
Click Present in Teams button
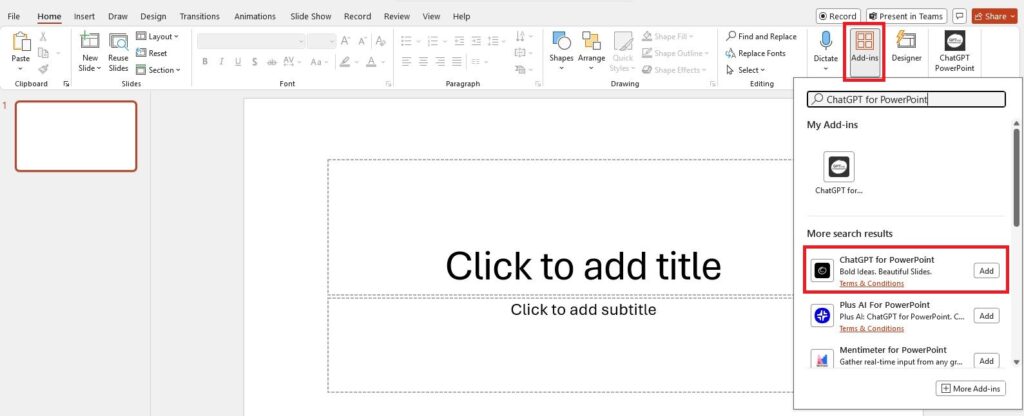906,16
